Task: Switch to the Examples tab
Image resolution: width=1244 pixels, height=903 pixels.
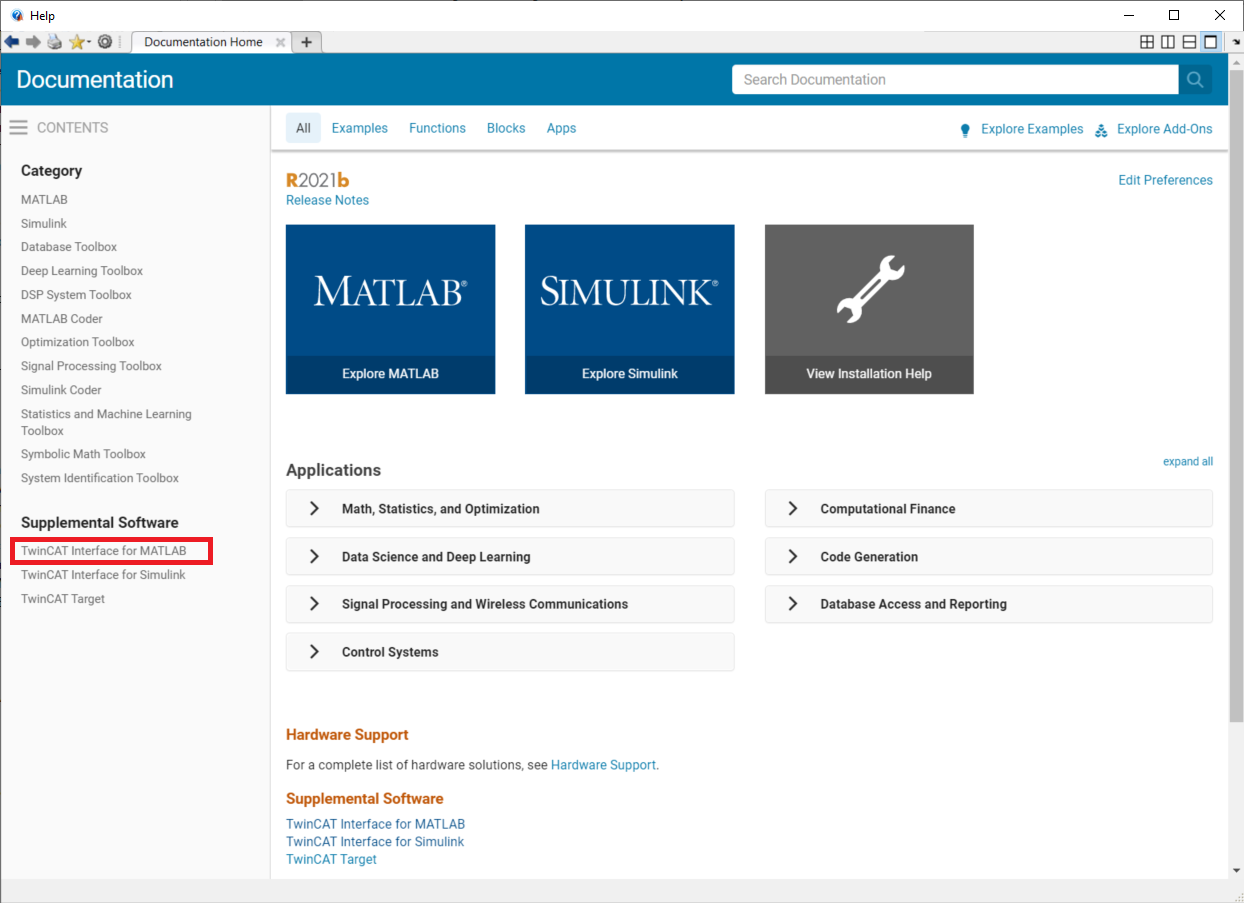Action: [359, 128]
